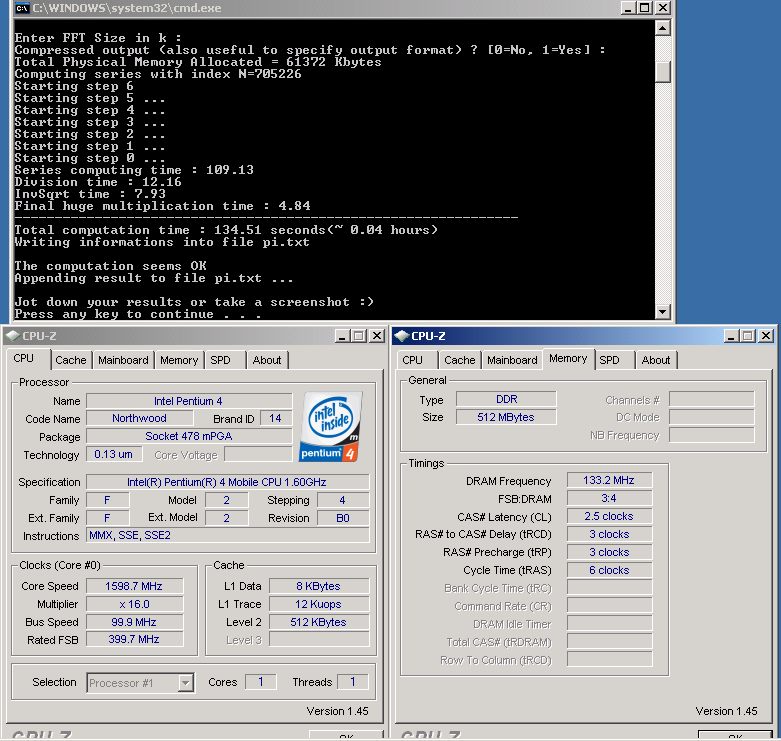This screenshot has height=741, width=781.
Task: Close the right CPU-Z window
Action: coord(766,336)
